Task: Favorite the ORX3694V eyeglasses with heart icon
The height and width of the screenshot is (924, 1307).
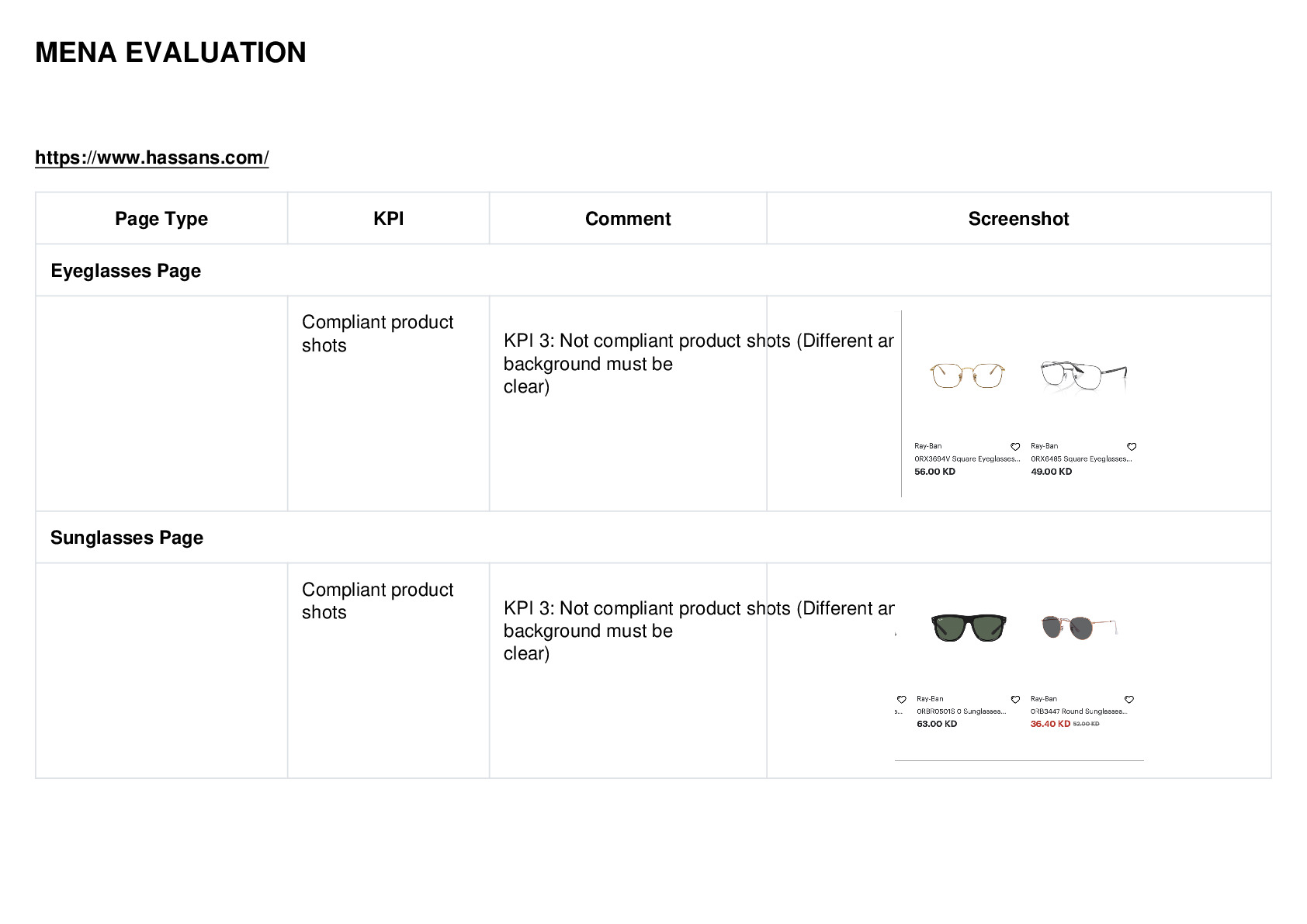Action: [x=1015, y=447]
